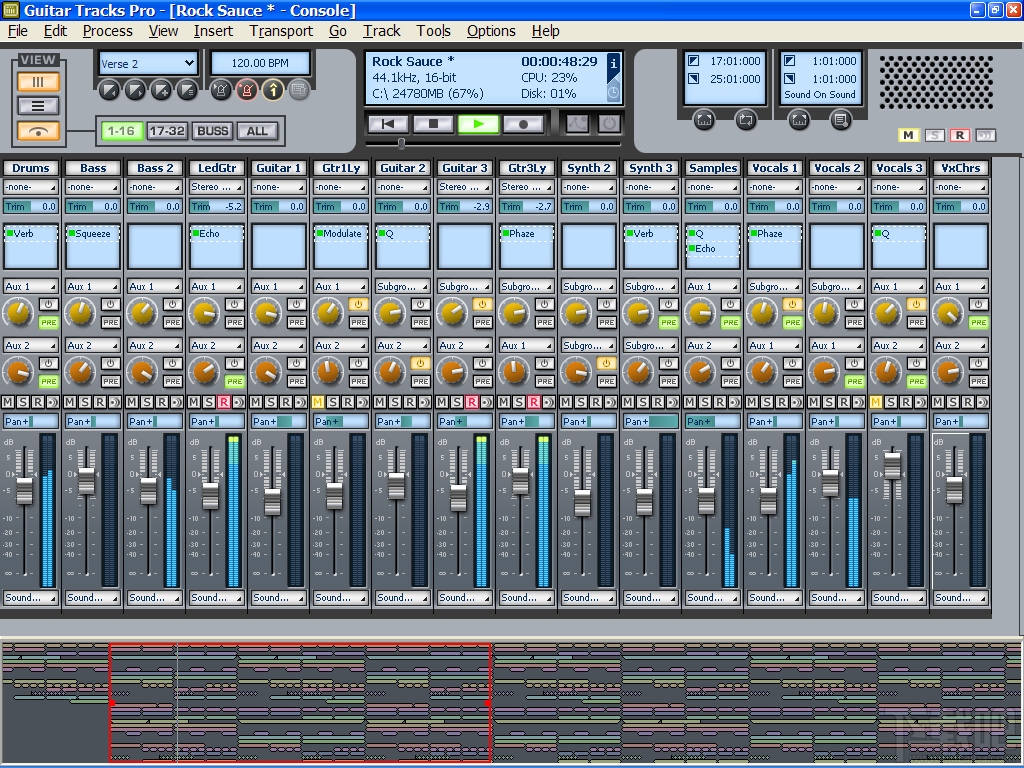Open Drums input dropdown showing -none-
This screenshot has height=768, width=1024.
[x=32, y=187]
